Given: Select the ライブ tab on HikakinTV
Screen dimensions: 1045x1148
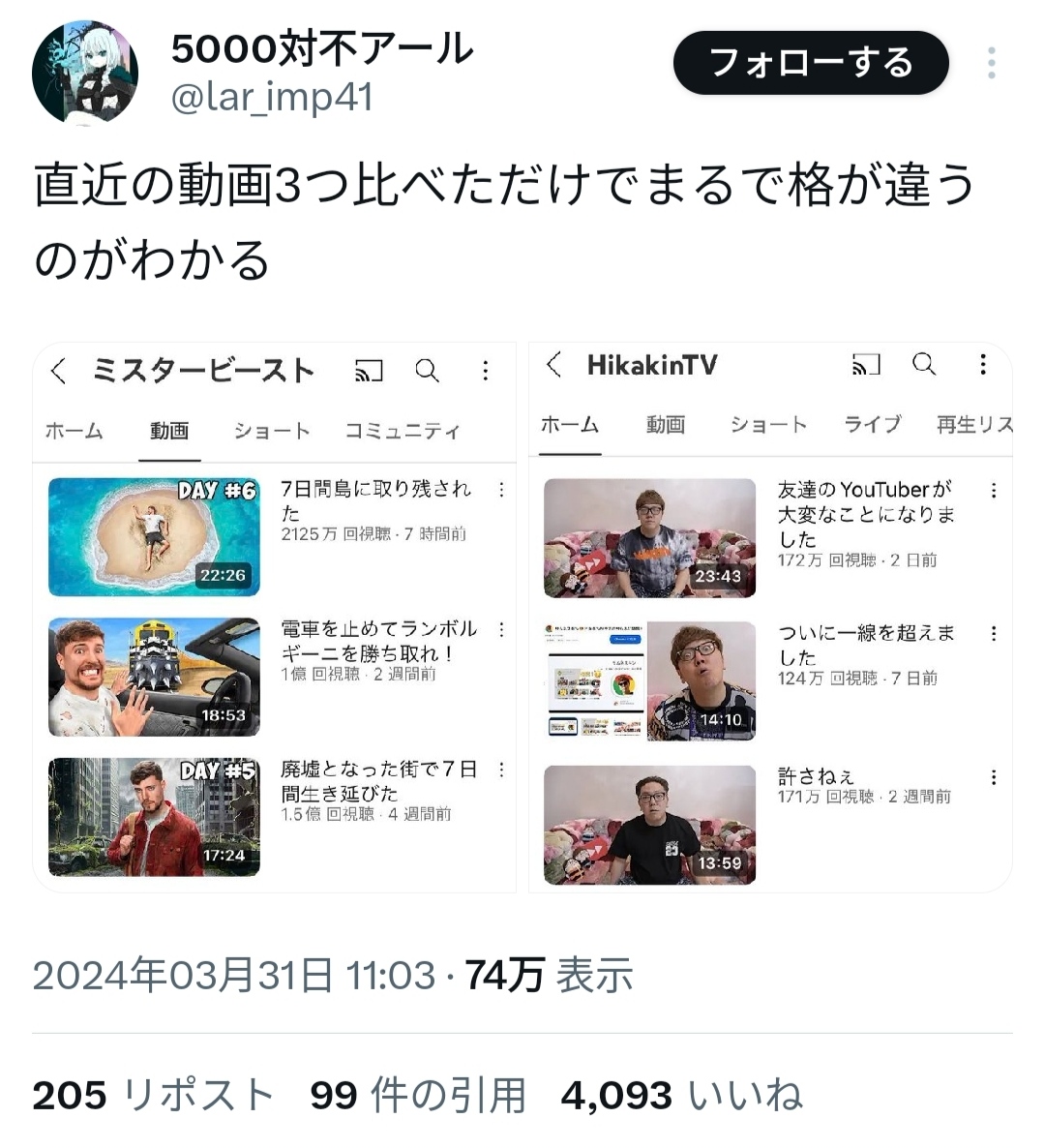Looking at the screenshot, I should [872, 425].
